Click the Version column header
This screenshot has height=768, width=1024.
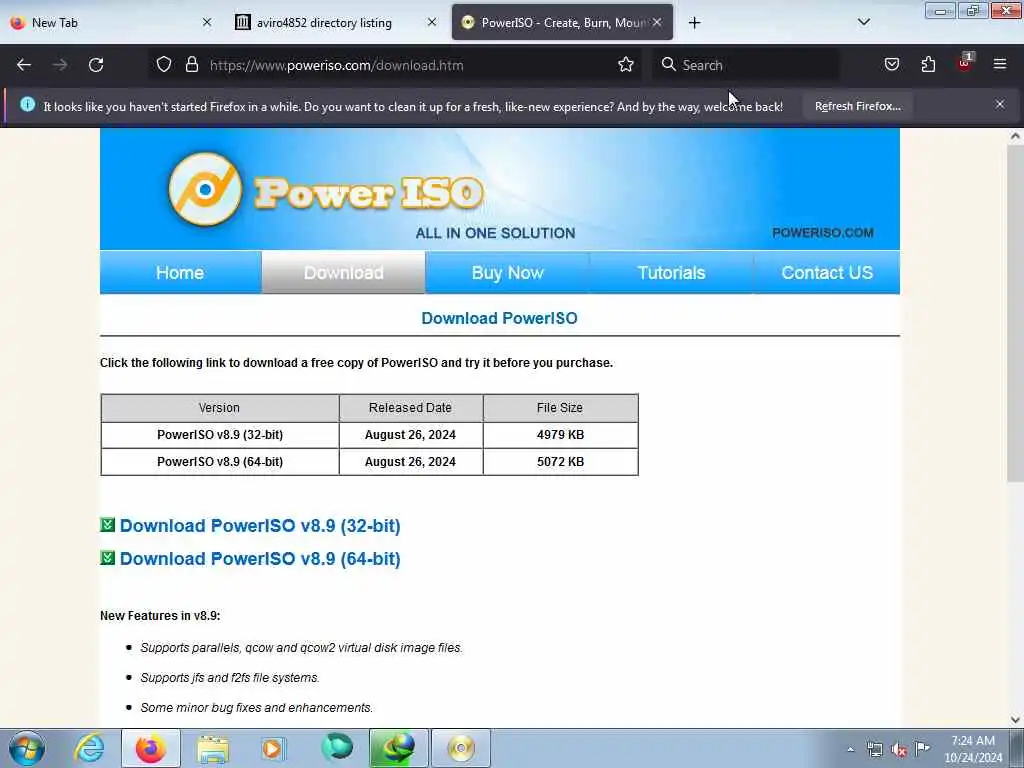tap(220, 408)
